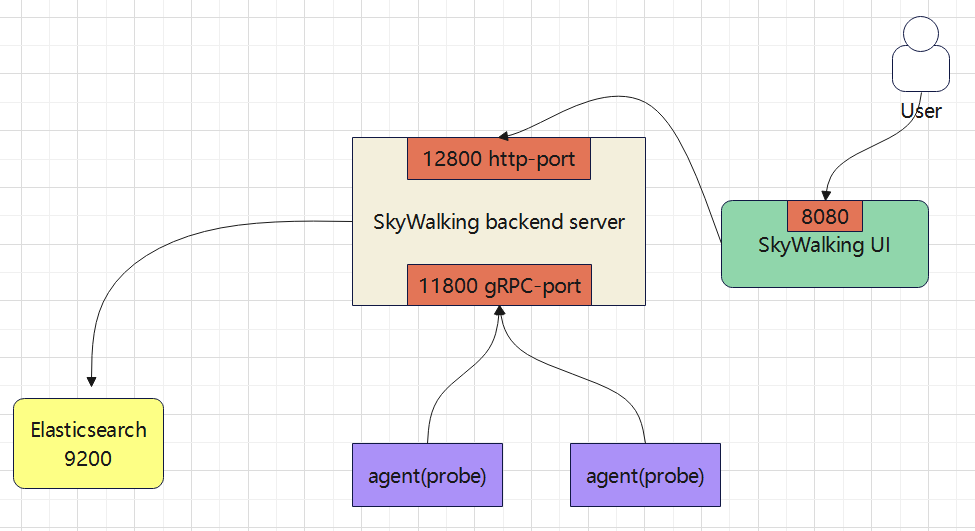The height and width of the screenshot is (531, 975).
Task: Click the SkyWalking UI label
Action: [824, 245]
